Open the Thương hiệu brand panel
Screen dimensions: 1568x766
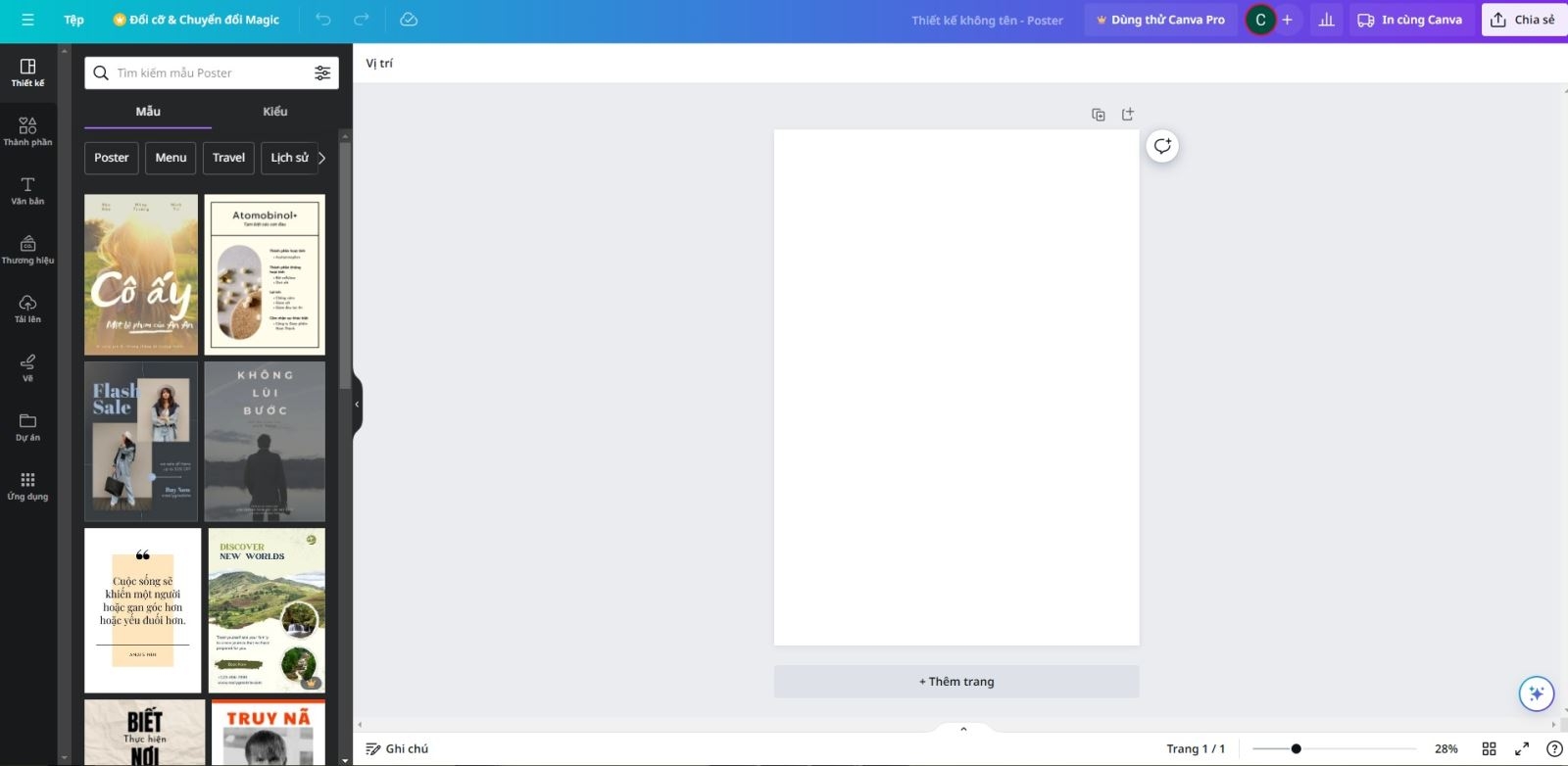click(27, 250)
